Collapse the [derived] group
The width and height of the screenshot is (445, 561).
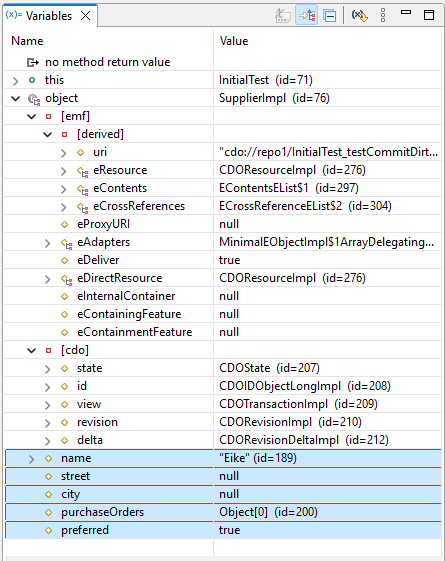point(48,135)
